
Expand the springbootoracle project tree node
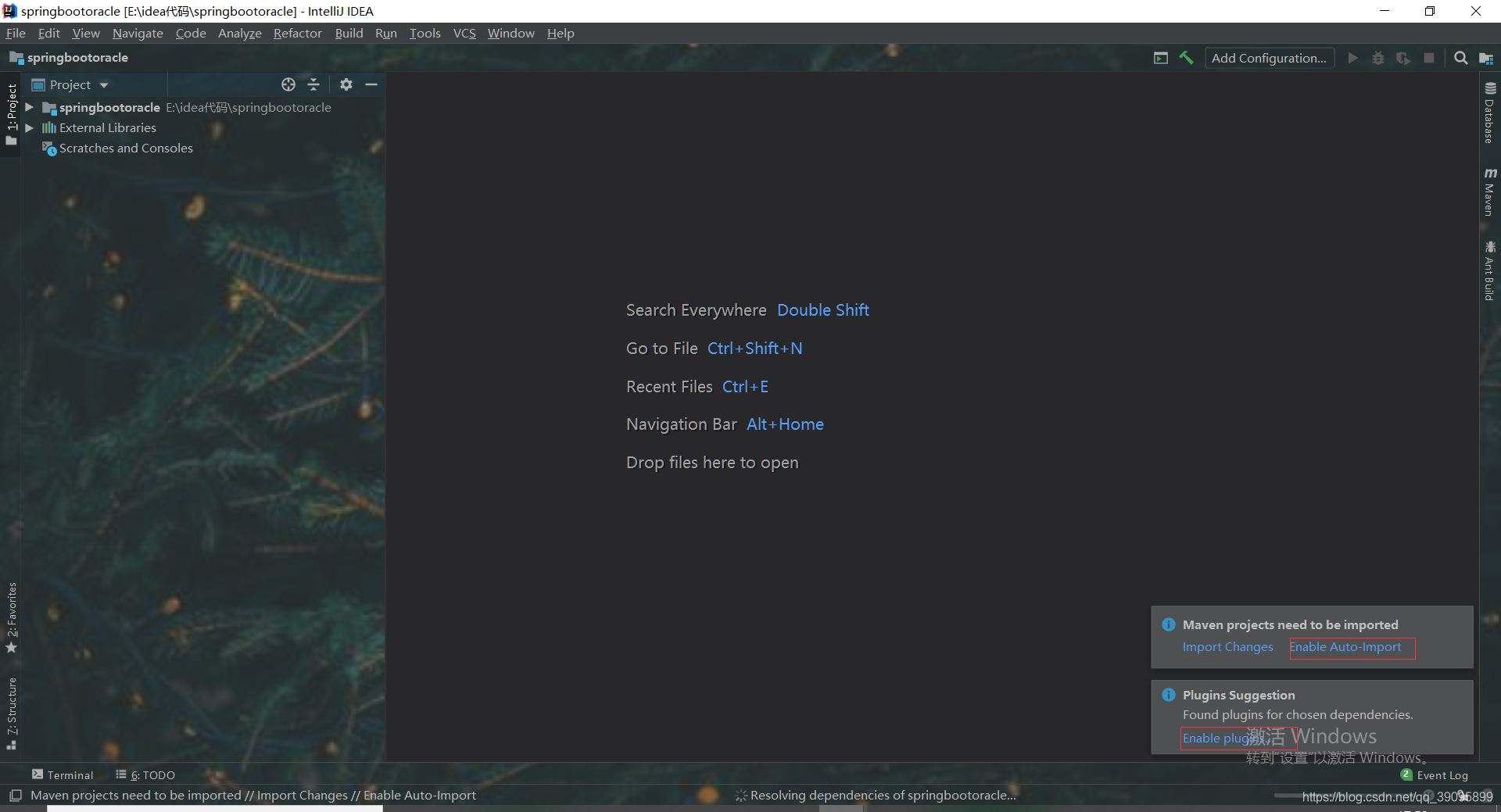pyautogui.click(x=30, y=107)
